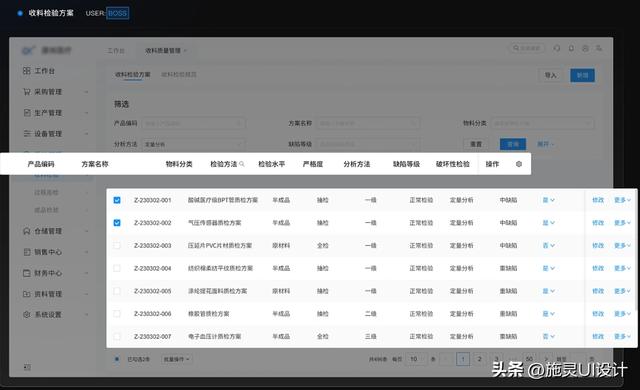The width and height of the screenshot is (640, 390).
Task: Click the 资料管理 sidebar icon
Action: (27, 294)
